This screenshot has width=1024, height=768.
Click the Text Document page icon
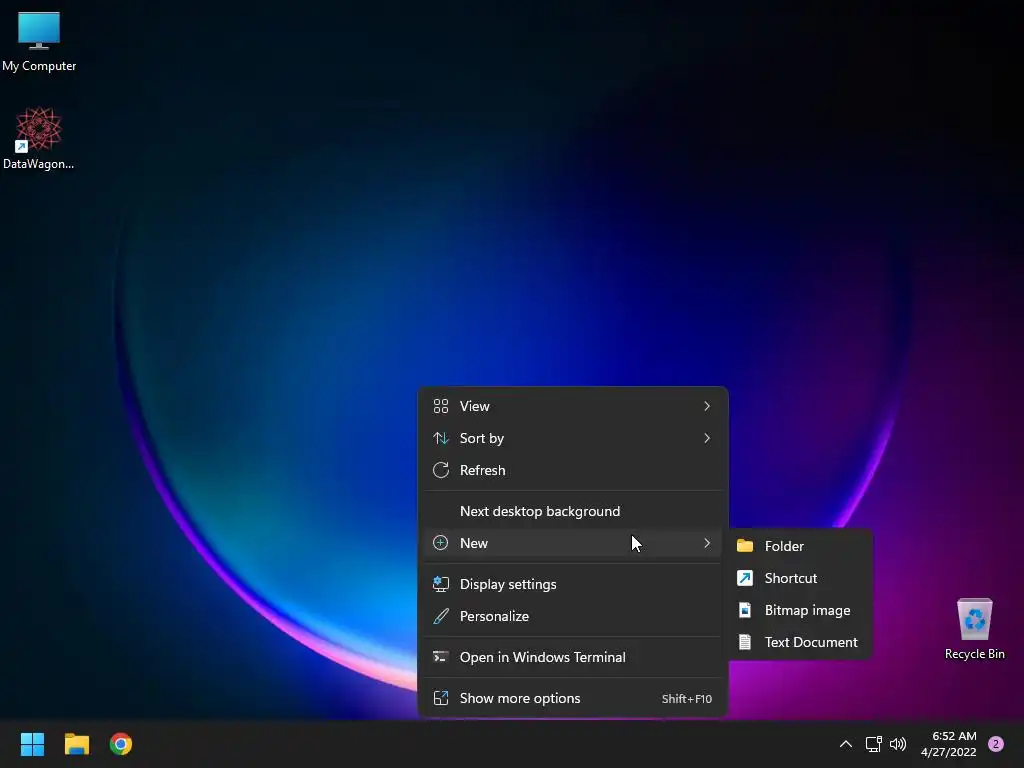[745, 642]
